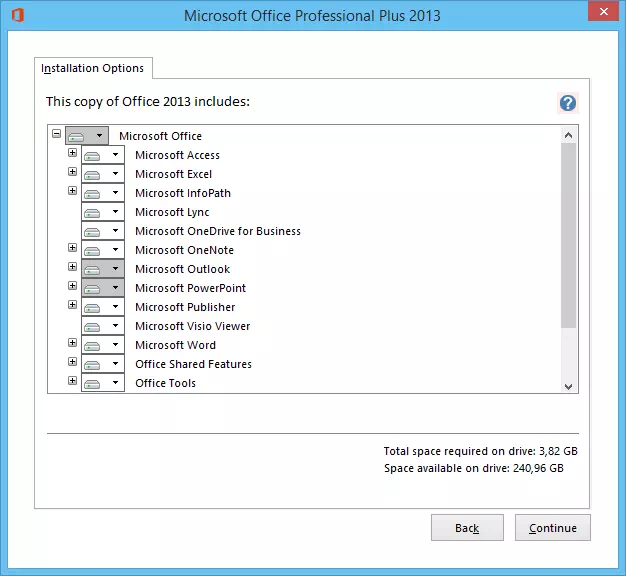Expand the Microsoft Excel node
The width and height of the screenshot is (626, 576).
[72, 172]
